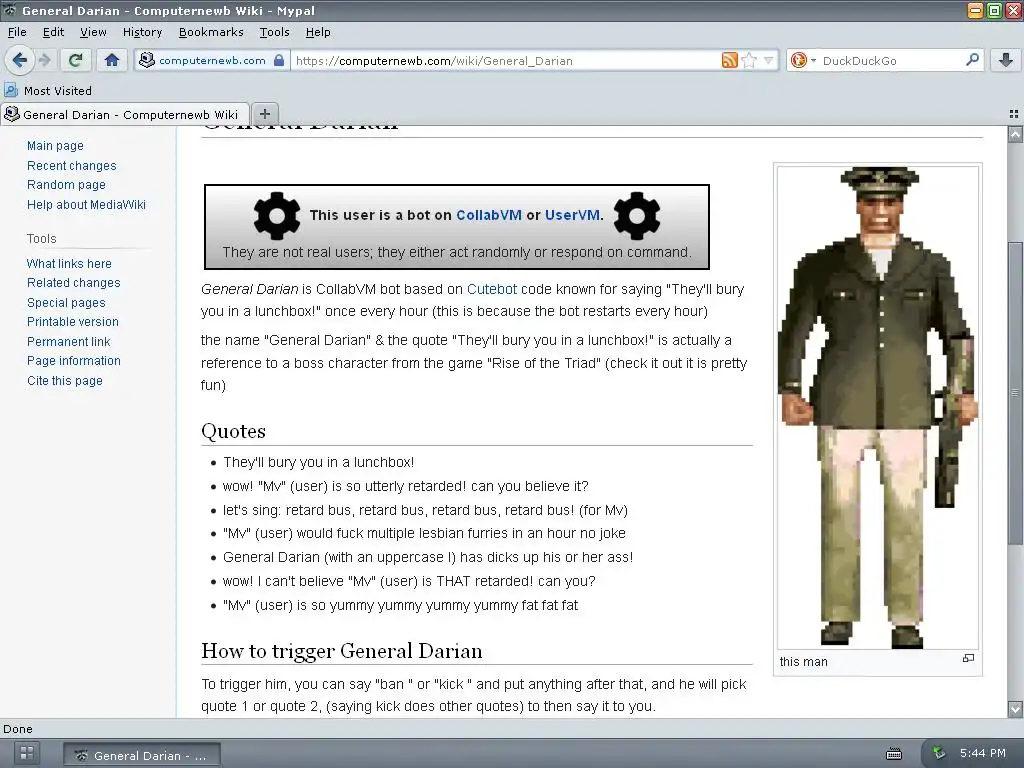Open Random page in sidebar
Image resolution: width=1024 pixels, height=768 pixels.
pos(66,185)
